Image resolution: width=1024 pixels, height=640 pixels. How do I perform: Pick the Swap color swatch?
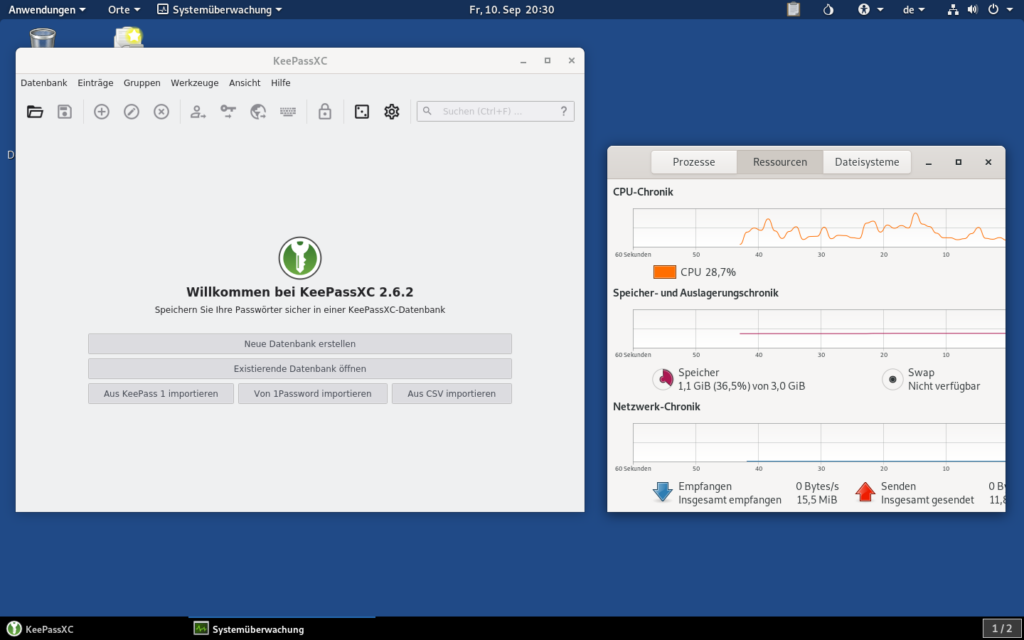point(893,379)
